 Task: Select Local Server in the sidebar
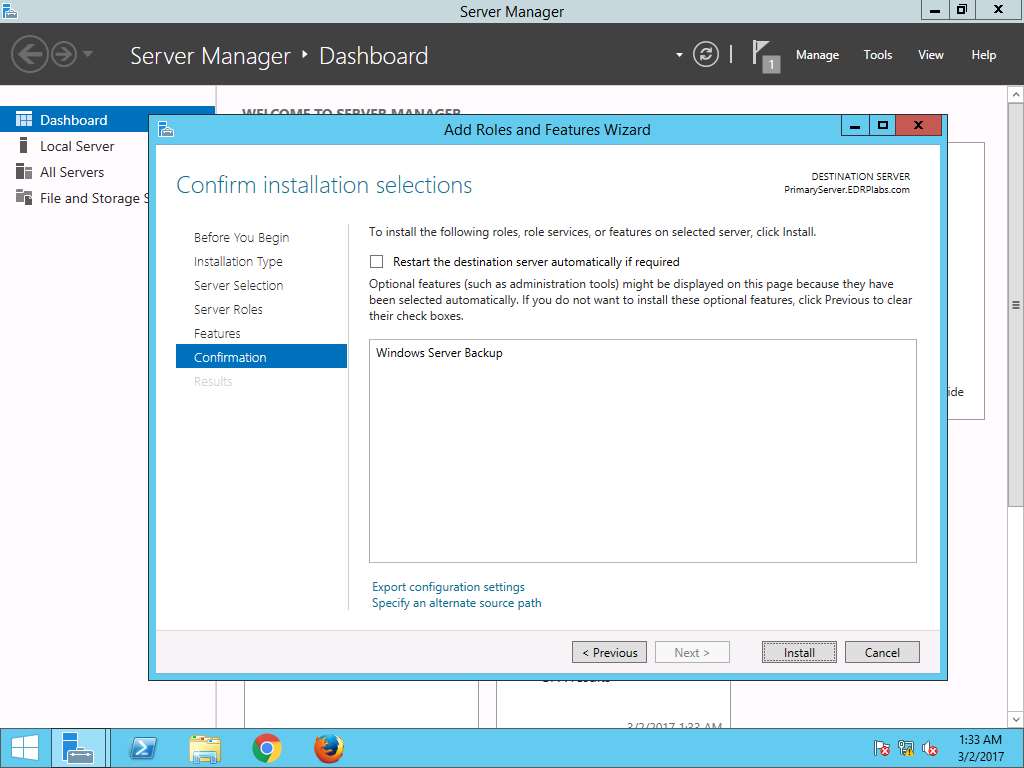pyautogui.click(x=77, y=146)
